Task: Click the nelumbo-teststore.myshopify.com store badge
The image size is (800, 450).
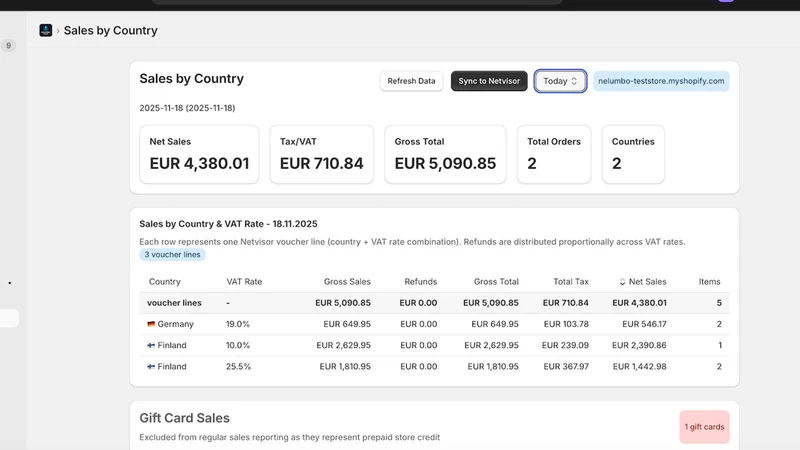Action: [661, 81]
